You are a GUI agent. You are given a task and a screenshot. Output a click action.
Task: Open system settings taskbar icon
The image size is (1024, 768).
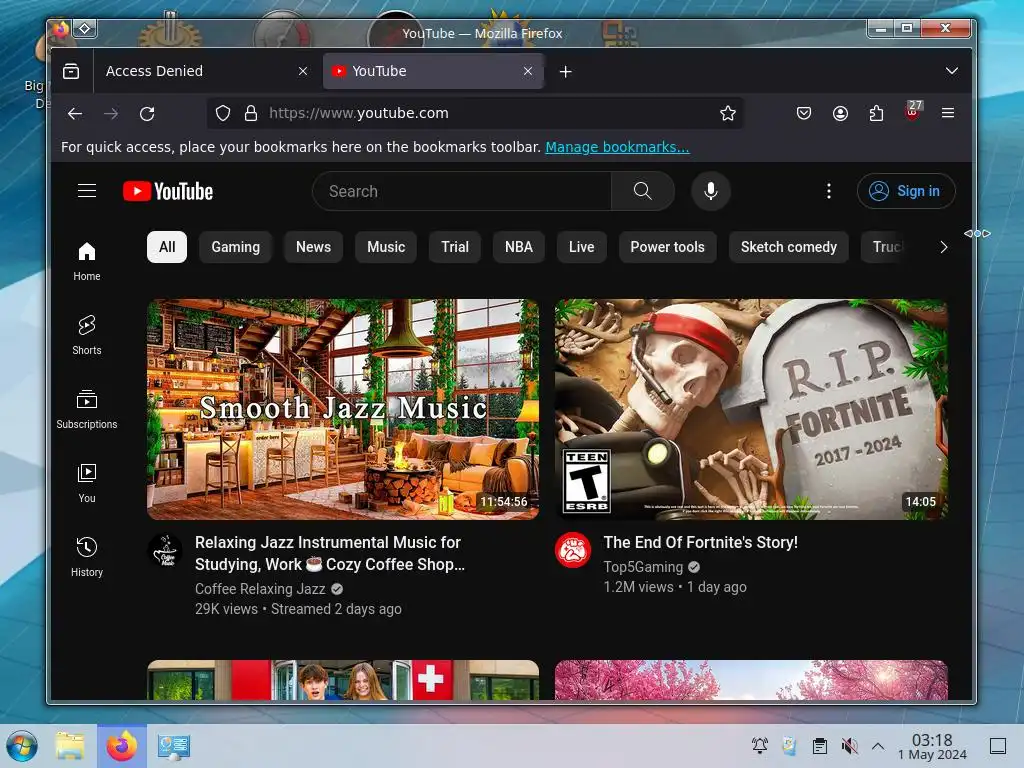click(174, 746)
